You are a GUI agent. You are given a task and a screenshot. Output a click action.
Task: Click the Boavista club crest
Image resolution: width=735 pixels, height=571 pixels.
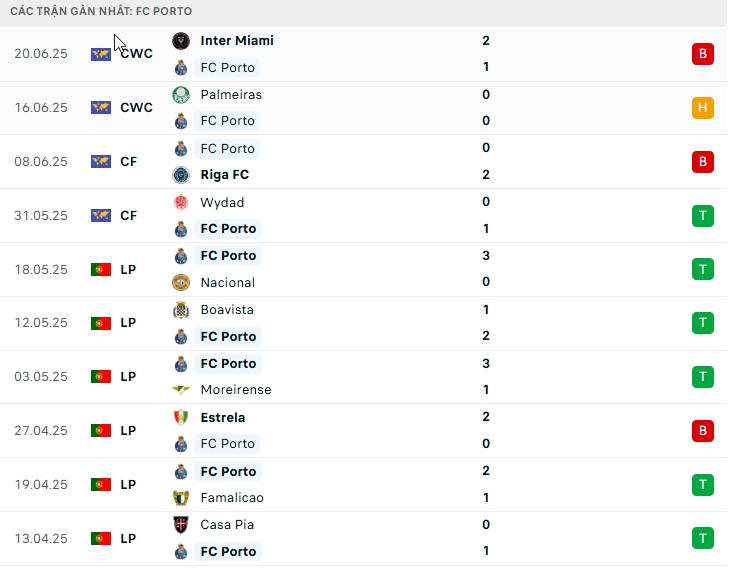pos(181,310)
